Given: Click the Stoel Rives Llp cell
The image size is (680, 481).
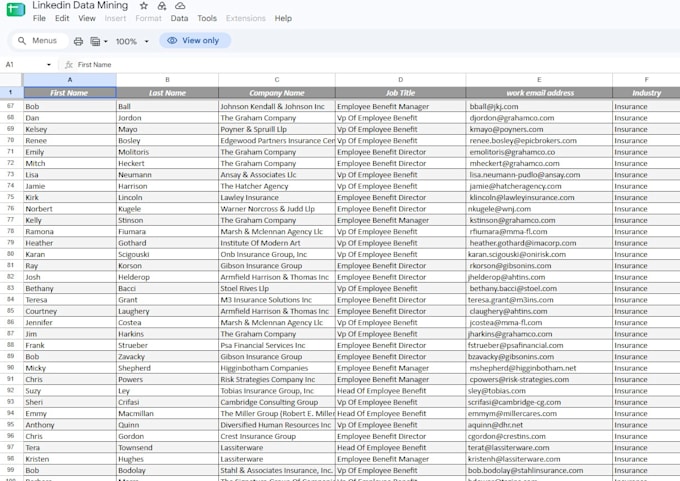Looking at the screenshot, I should 277,288.
